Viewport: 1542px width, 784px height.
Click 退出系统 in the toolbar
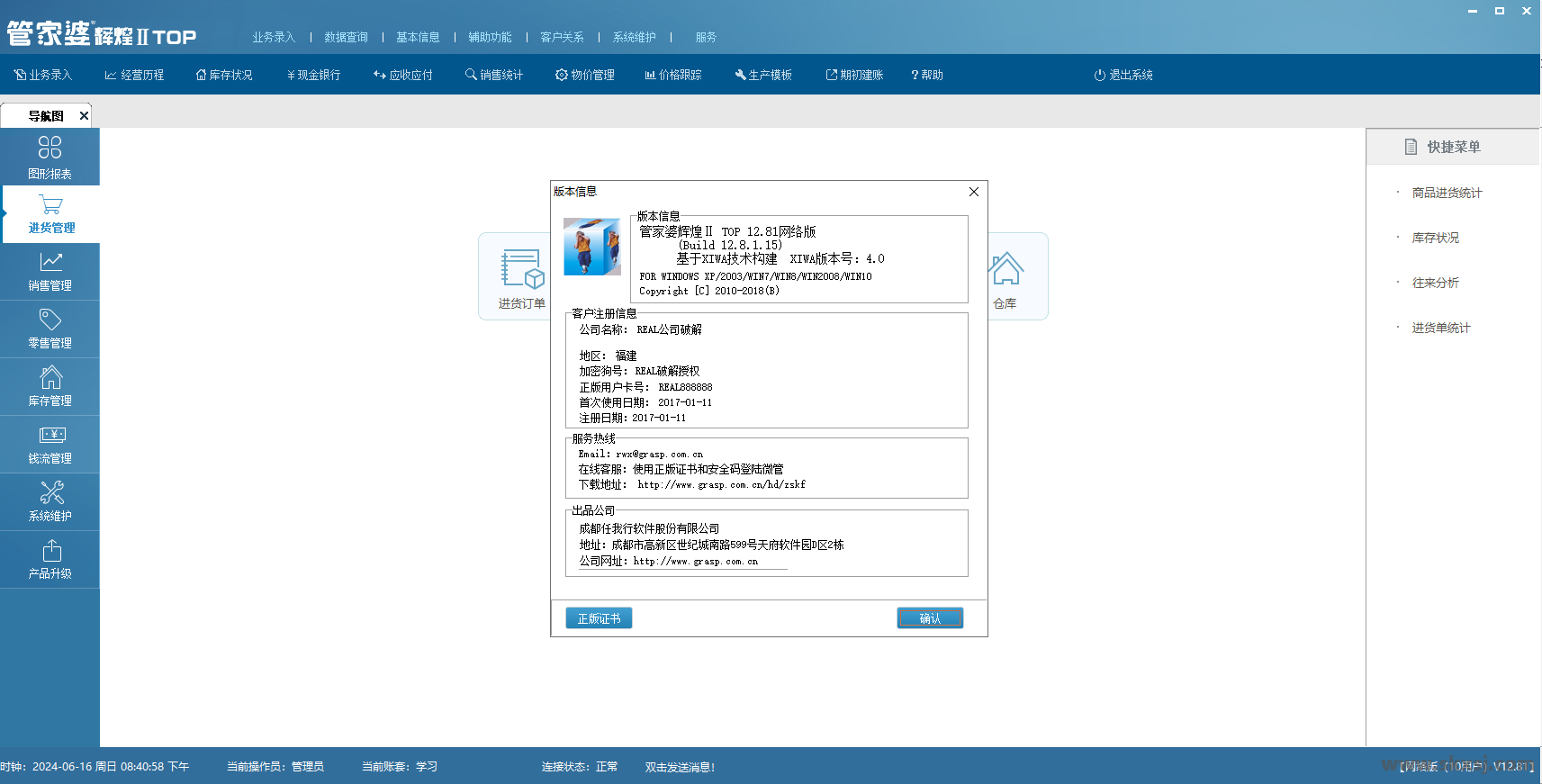pos(1123,75)
